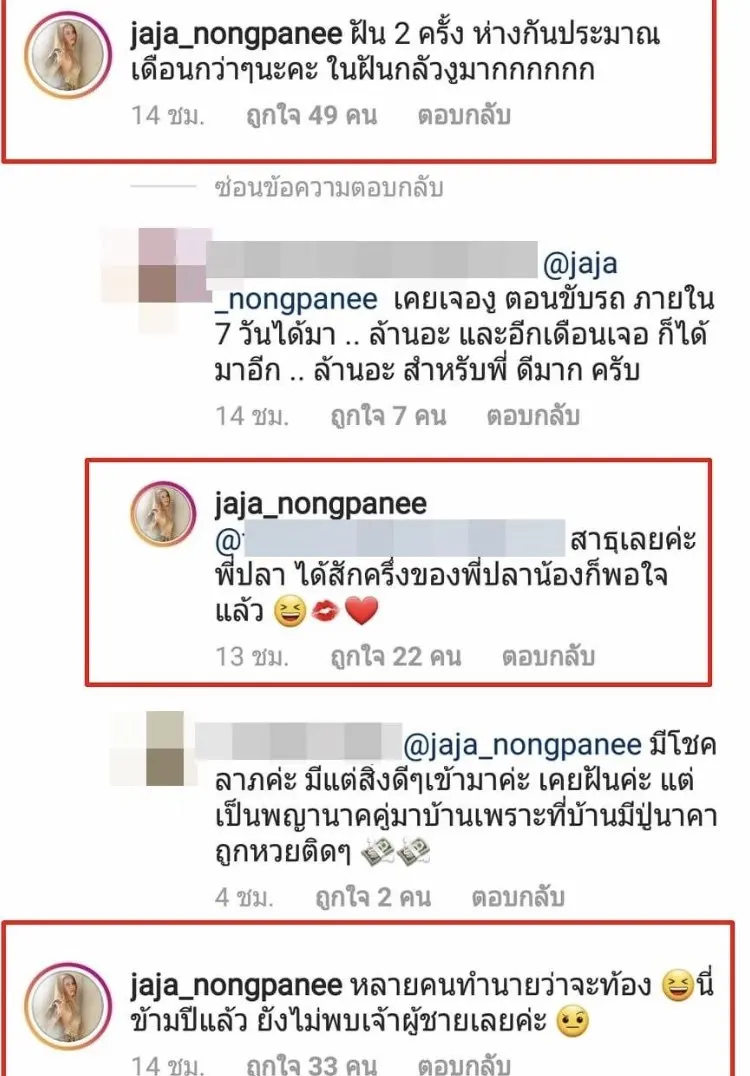
Task: View likes list ถูกใจ 22 คน
Action: point(396,657)
